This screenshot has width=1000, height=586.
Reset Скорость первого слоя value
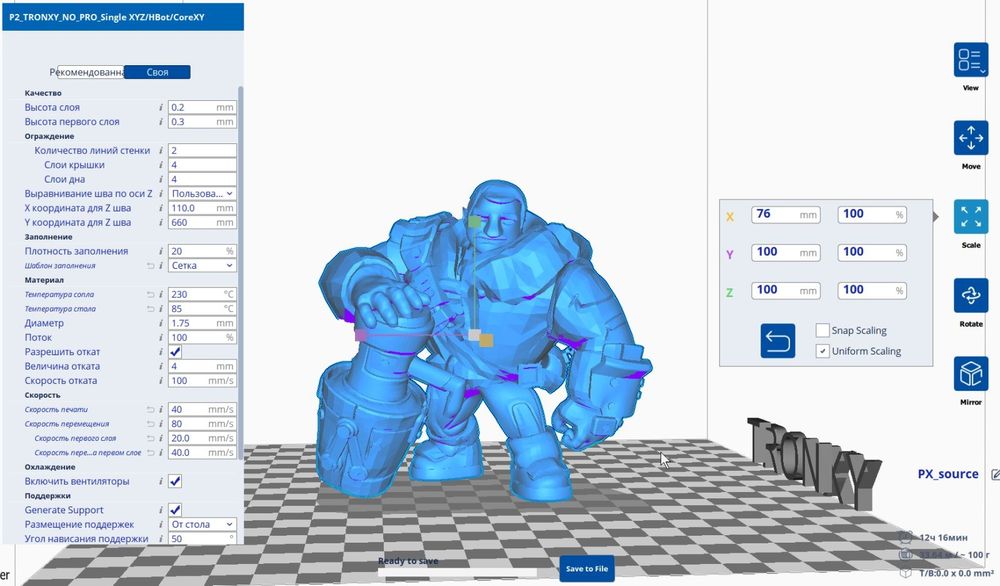151,438
